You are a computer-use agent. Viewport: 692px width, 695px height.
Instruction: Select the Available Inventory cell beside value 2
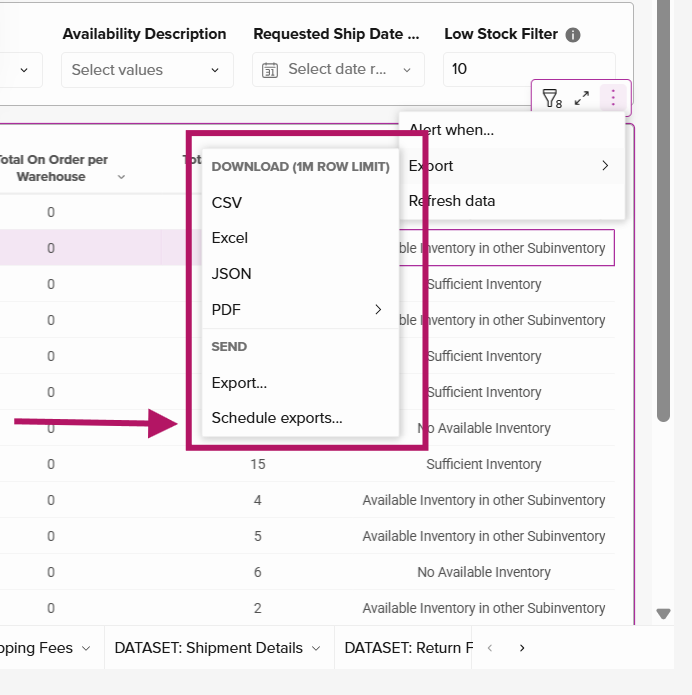click(484, 608)
